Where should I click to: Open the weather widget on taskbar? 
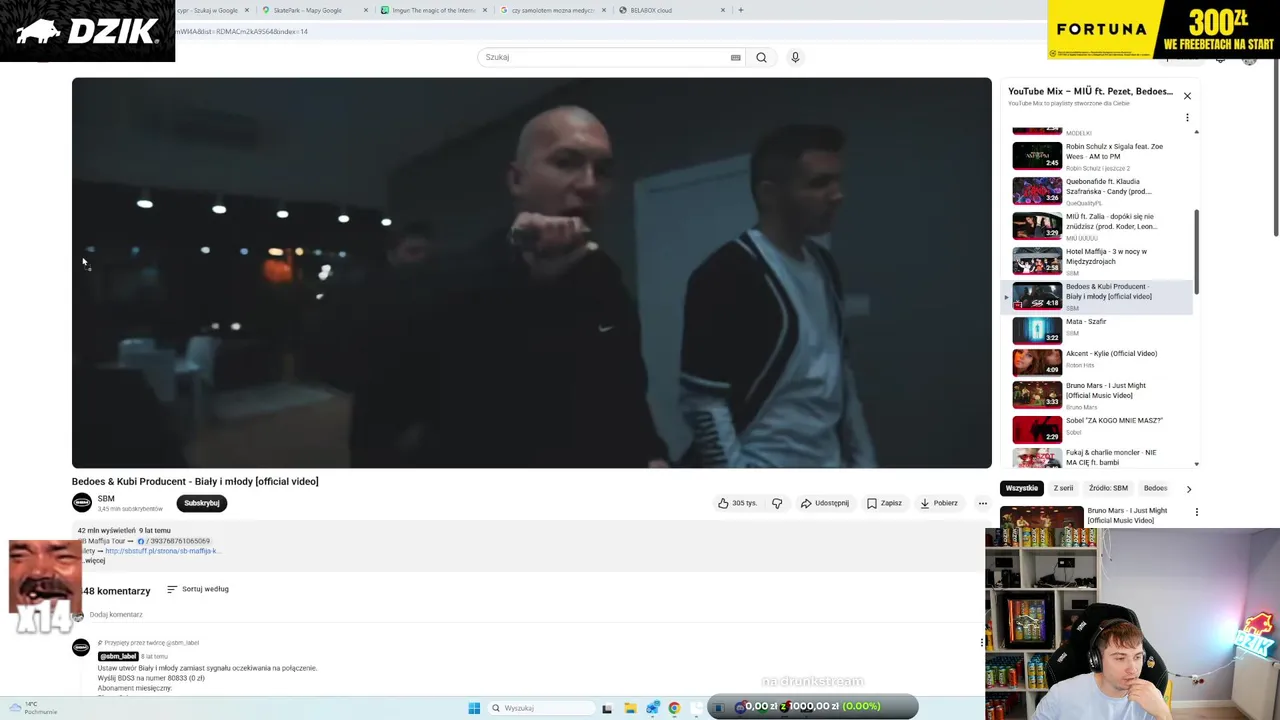[32, 708]
